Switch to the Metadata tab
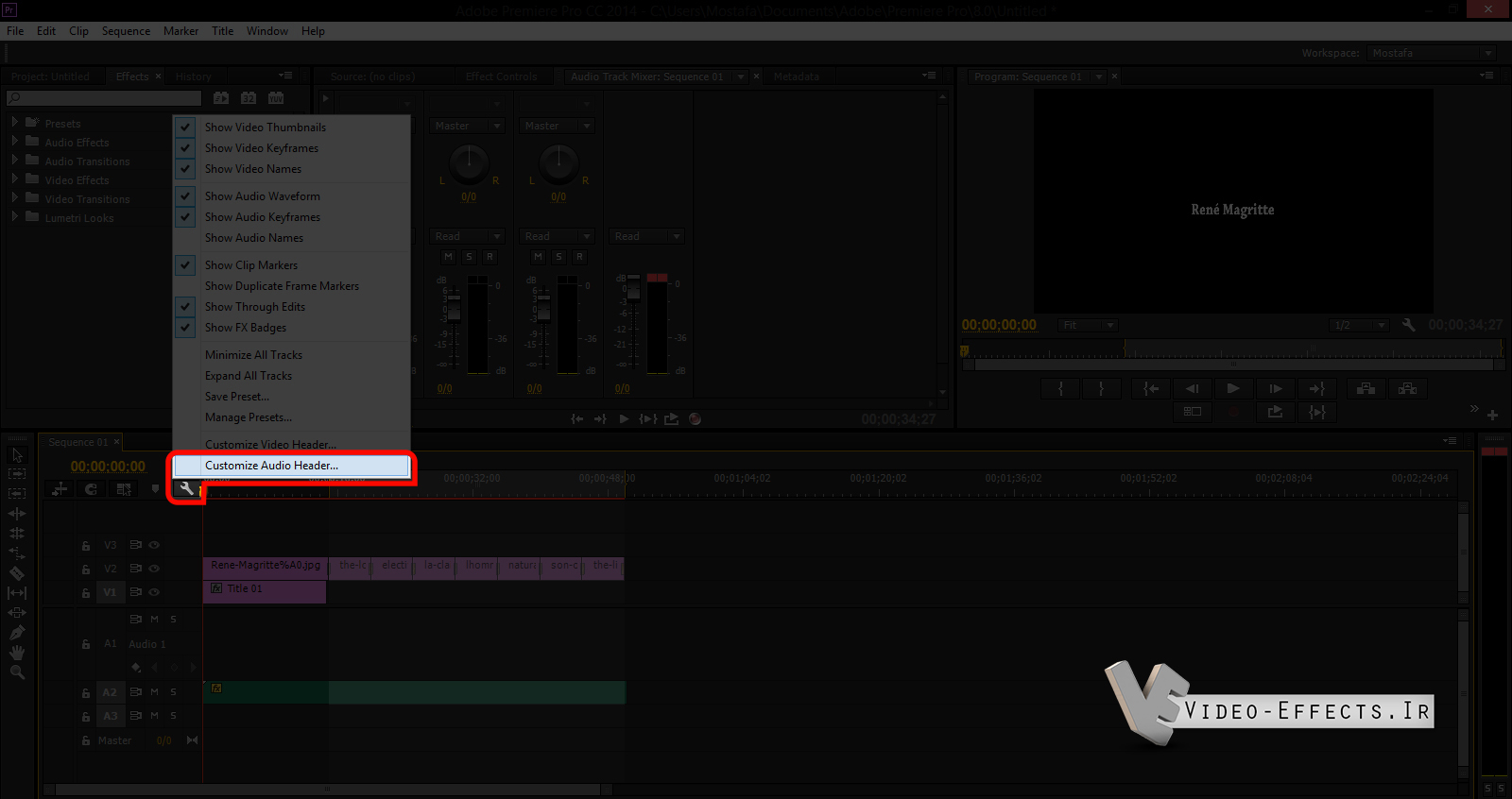The image size is (1512, 799). (x=796, y=76)
